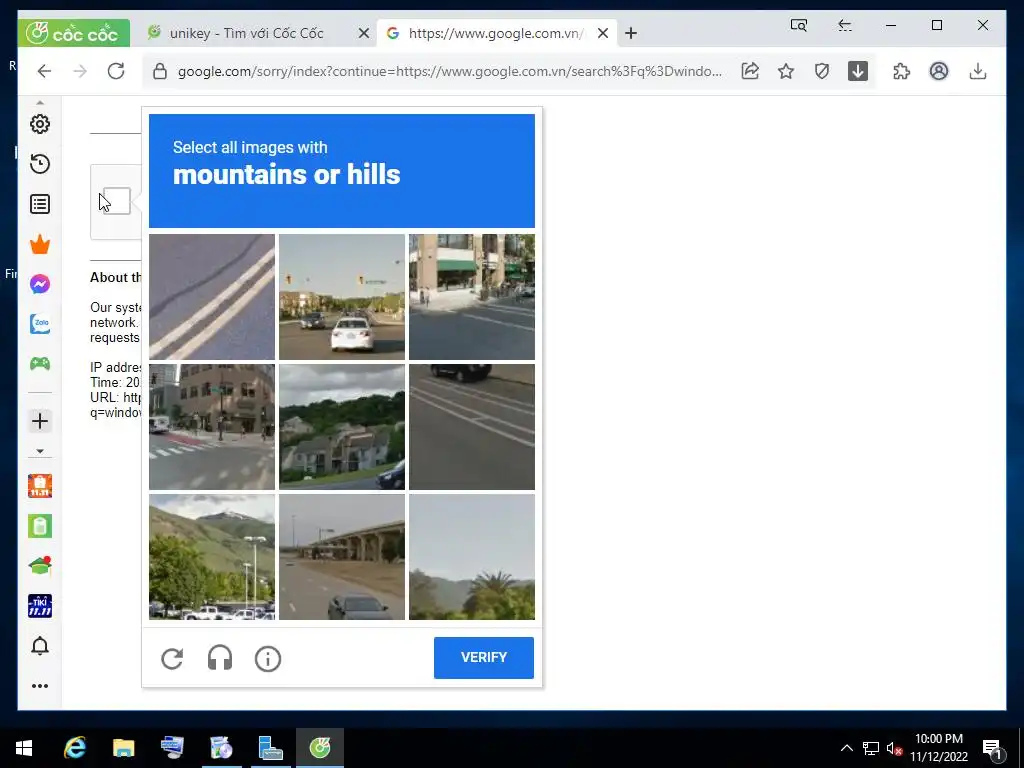Click the audio challenge headphones icon

tap(220, 658)
